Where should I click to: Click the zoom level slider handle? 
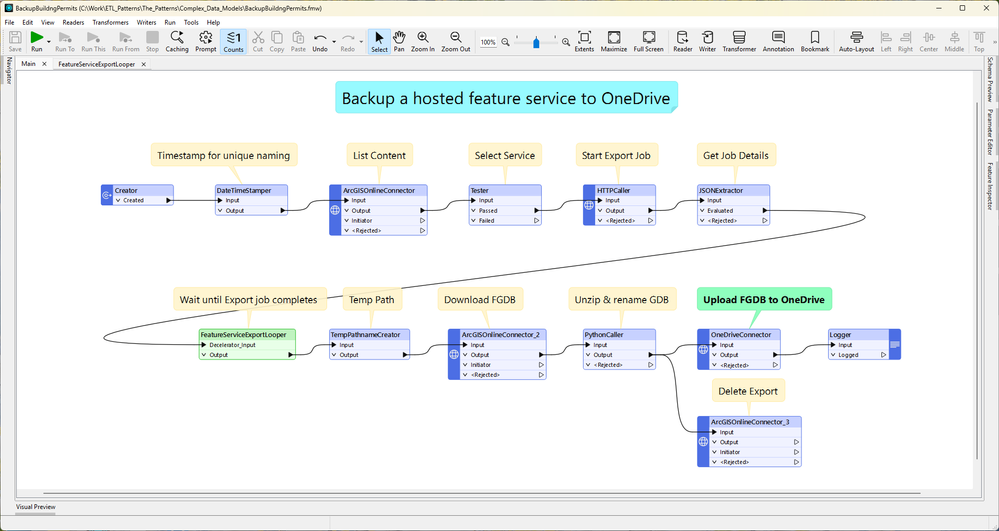coord(536,42)
